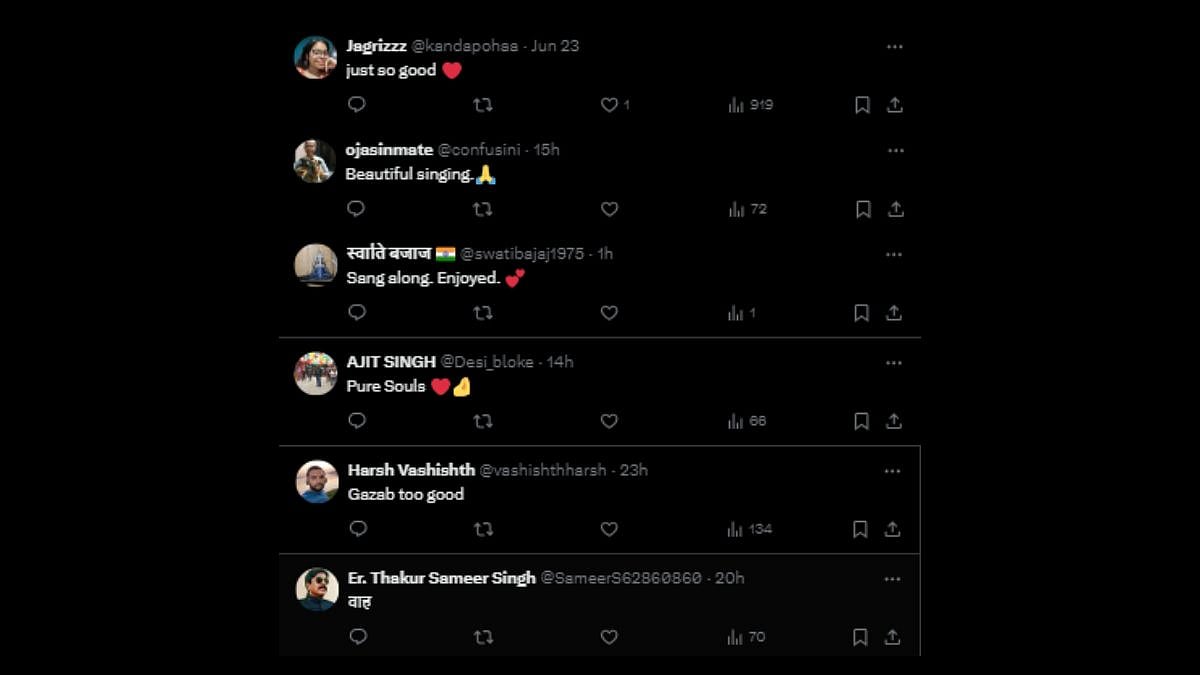Reply to Jagrizzz's "just so good" tweet
Viewport: 1200px width, 675px height.
click(x=356, y=104)
